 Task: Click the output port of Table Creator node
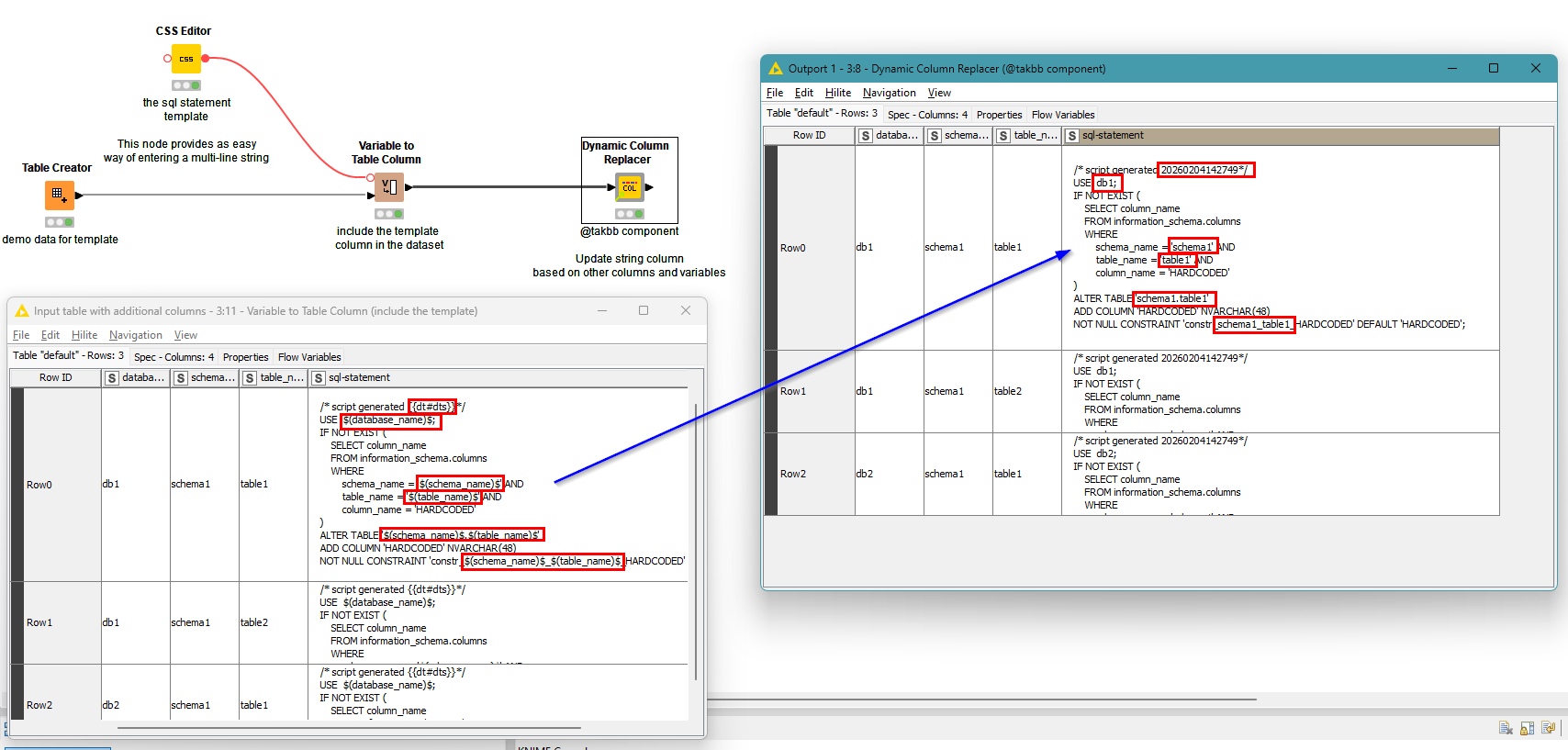[x=79, y=196]
